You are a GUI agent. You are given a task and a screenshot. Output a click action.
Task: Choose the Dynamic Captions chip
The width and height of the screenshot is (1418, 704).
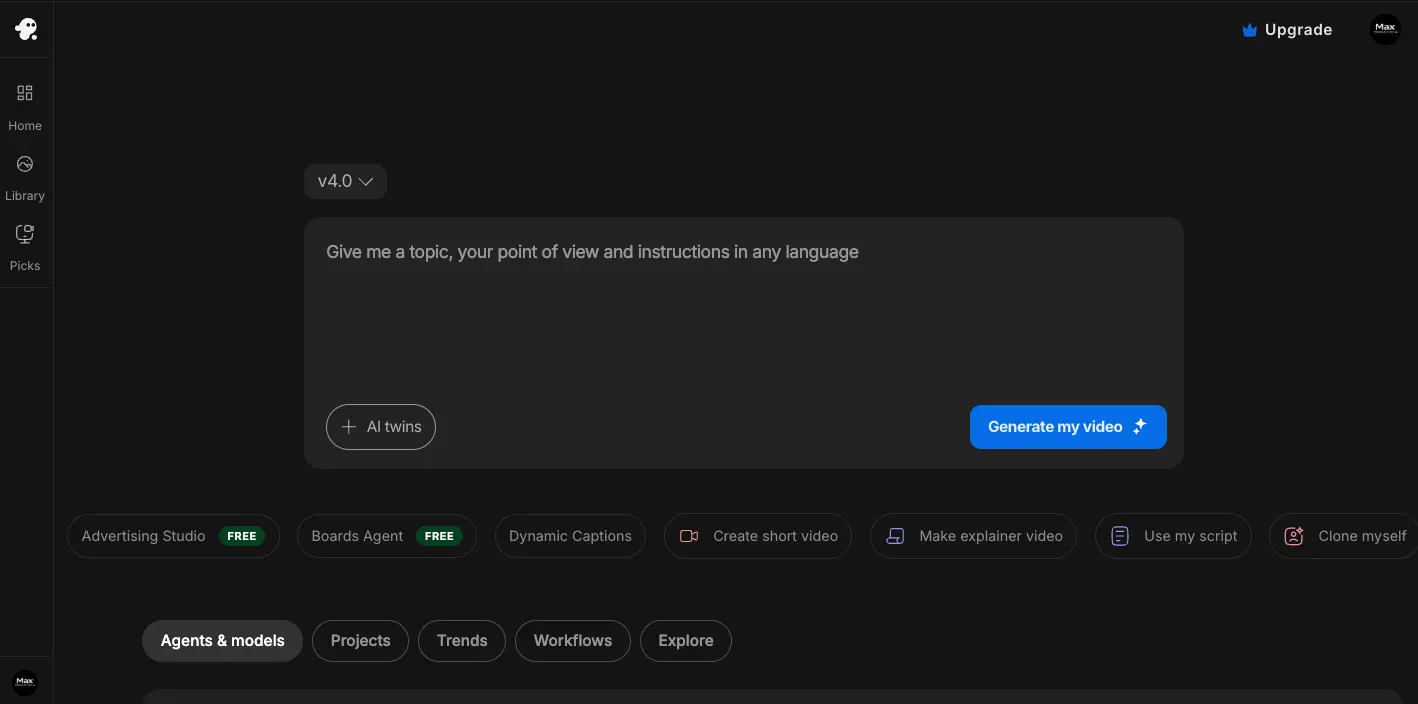pyautogui.click(x=570, y=536)
